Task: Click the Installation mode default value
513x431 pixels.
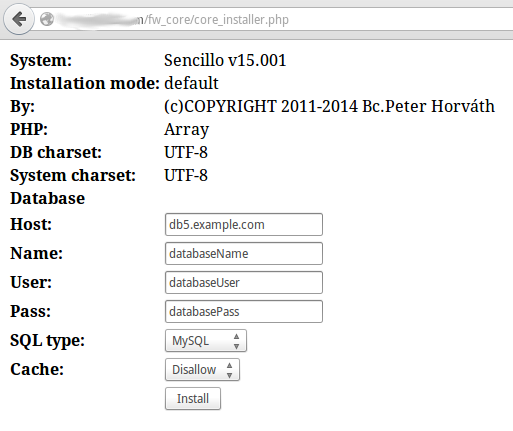Action: pyautogui.click(x=191, y=83)
